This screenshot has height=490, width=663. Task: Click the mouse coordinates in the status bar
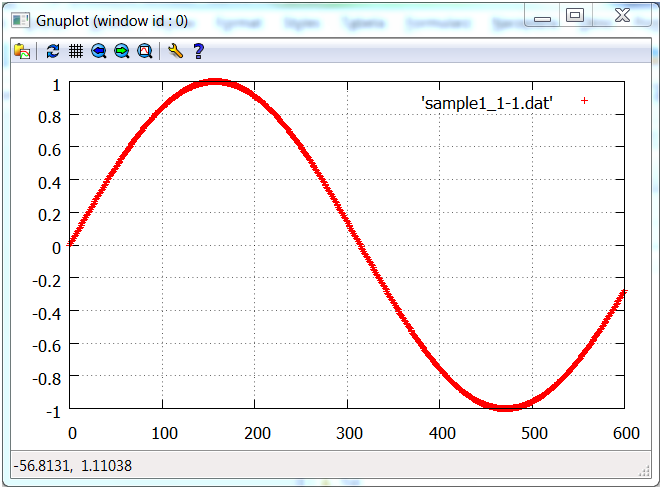pyautogui.click(x=71, y=466)
